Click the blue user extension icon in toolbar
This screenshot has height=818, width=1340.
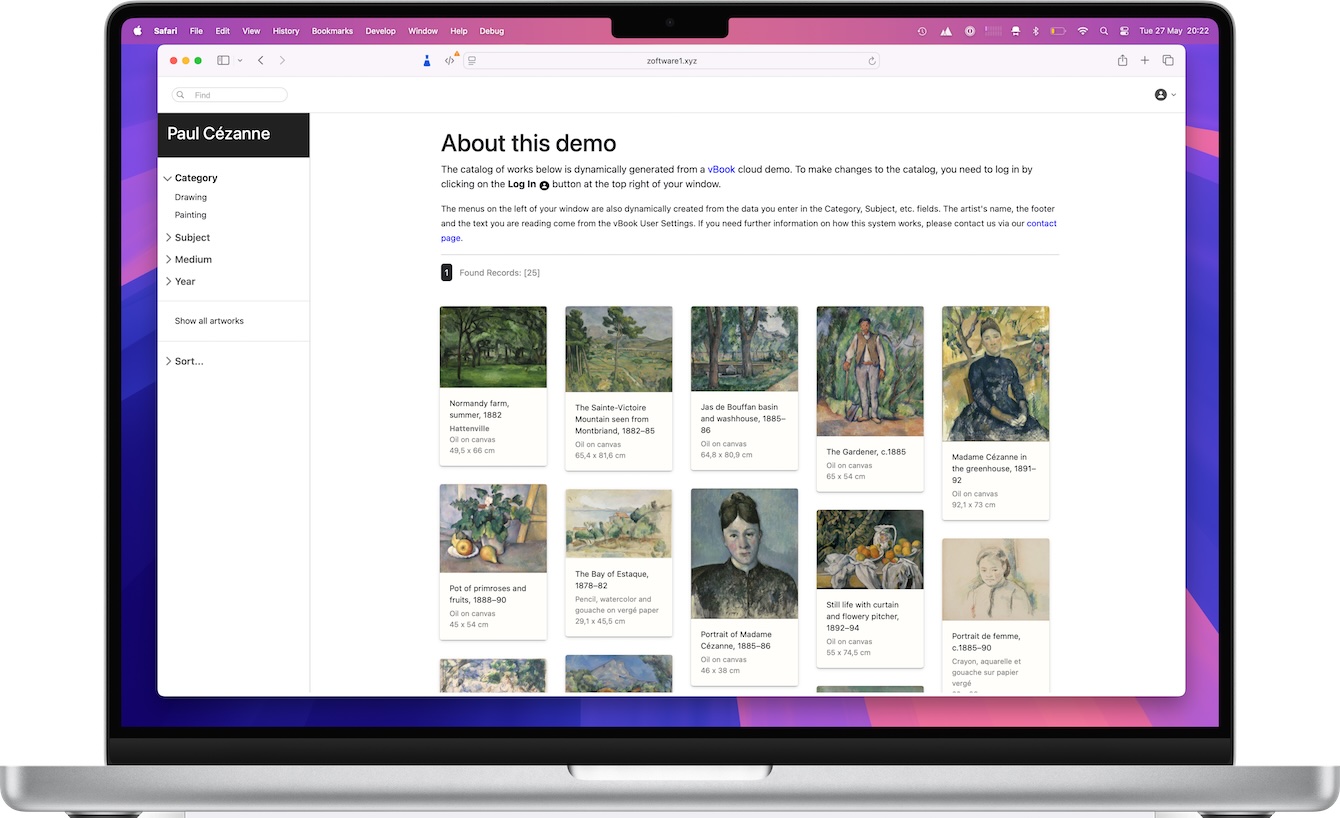click(x=427, y=60)
